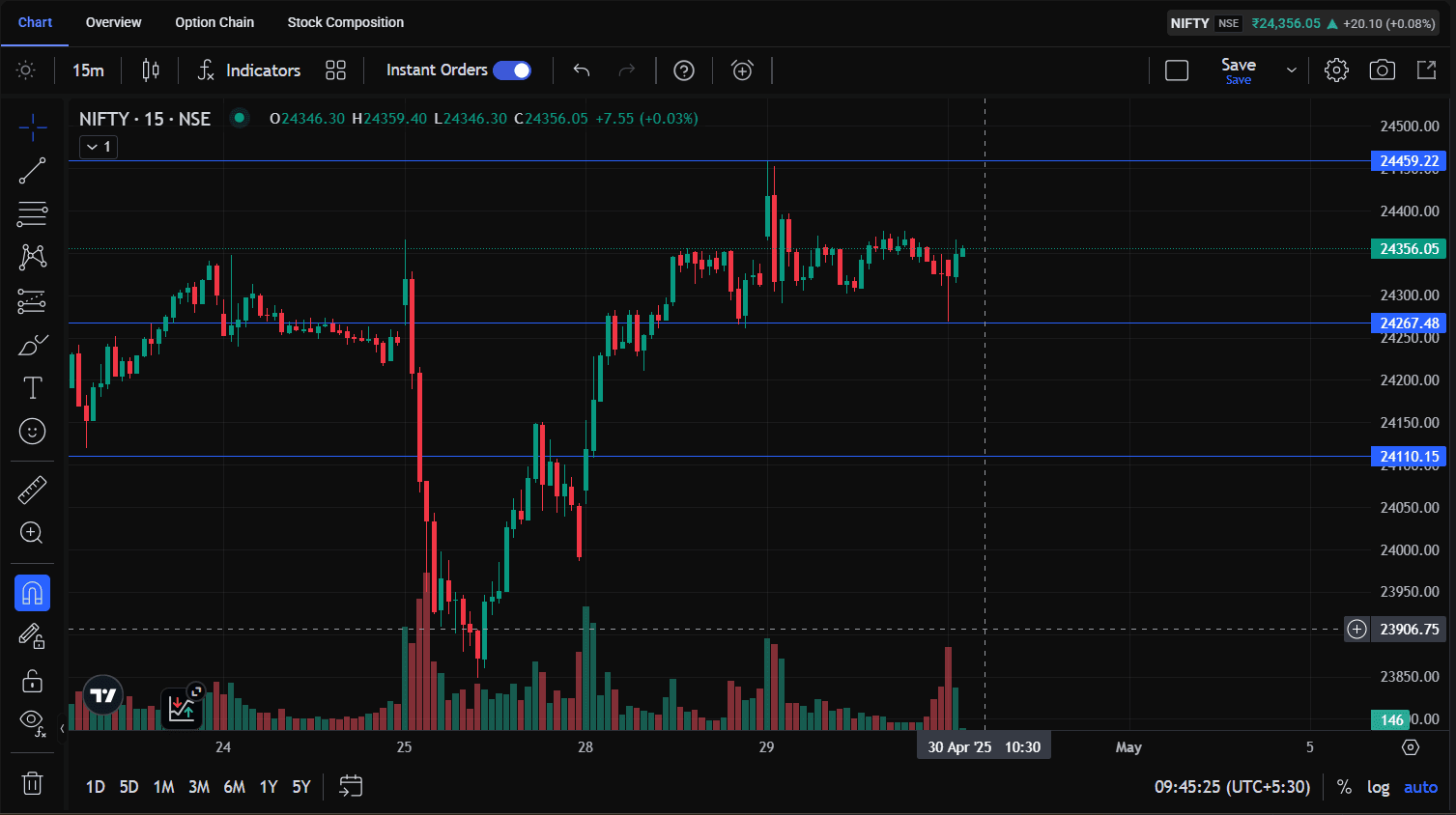Select the crosshair cursor tool
Viewport: 1456px width, 815px height.
click(x=32, y=126)
